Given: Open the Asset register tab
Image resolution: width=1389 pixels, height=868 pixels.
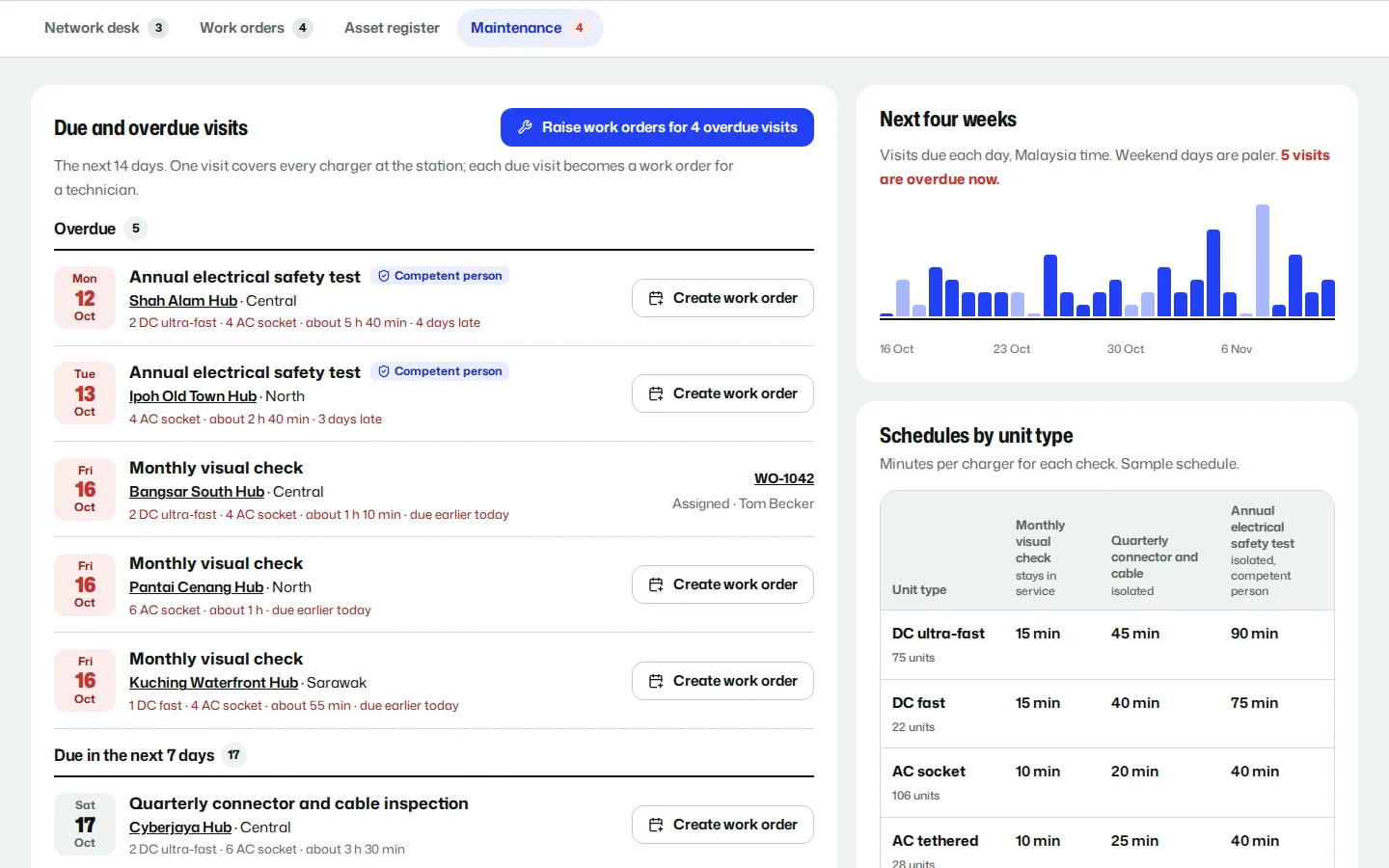Looking at the screenshot, I should click(x=392, y=28).
